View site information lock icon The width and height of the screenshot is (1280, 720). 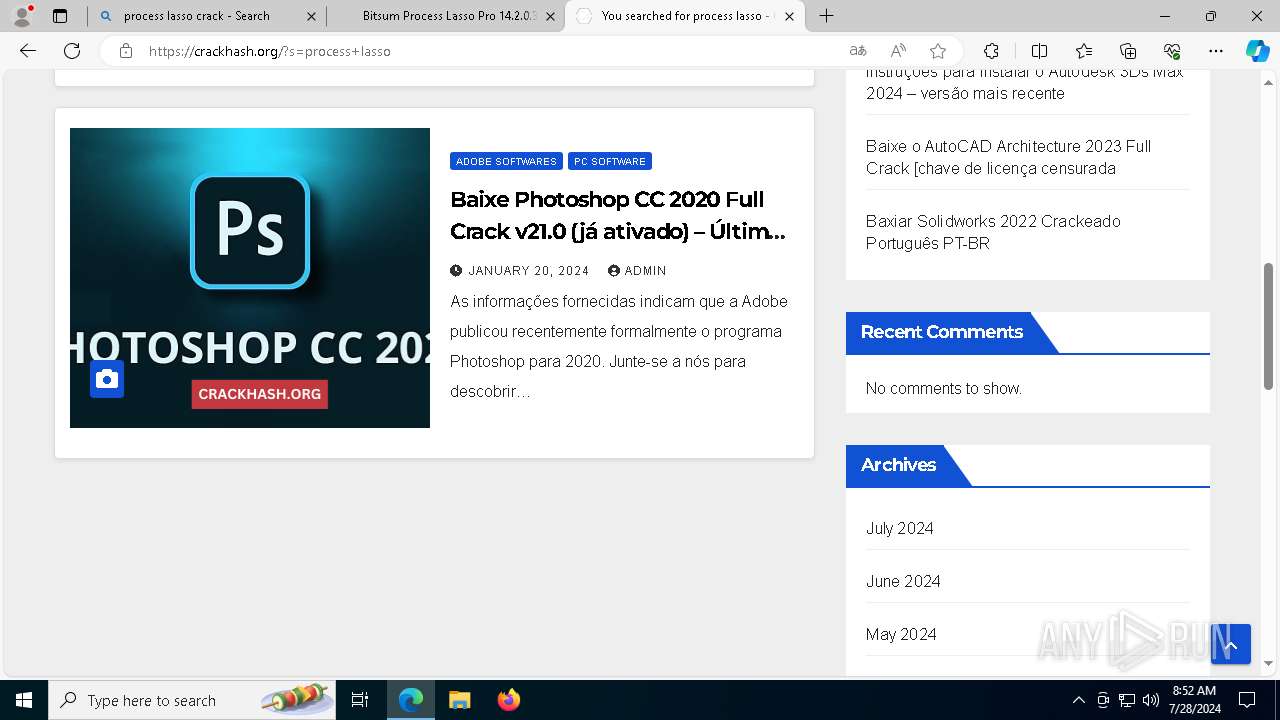click(x=126, y=51)
